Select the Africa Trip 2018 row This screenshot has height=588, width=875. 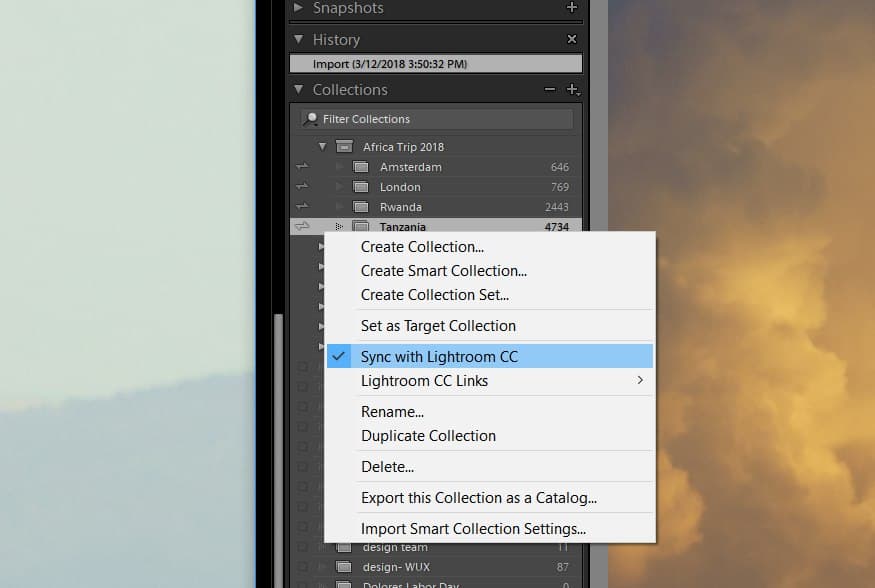(x=436, y=147)
